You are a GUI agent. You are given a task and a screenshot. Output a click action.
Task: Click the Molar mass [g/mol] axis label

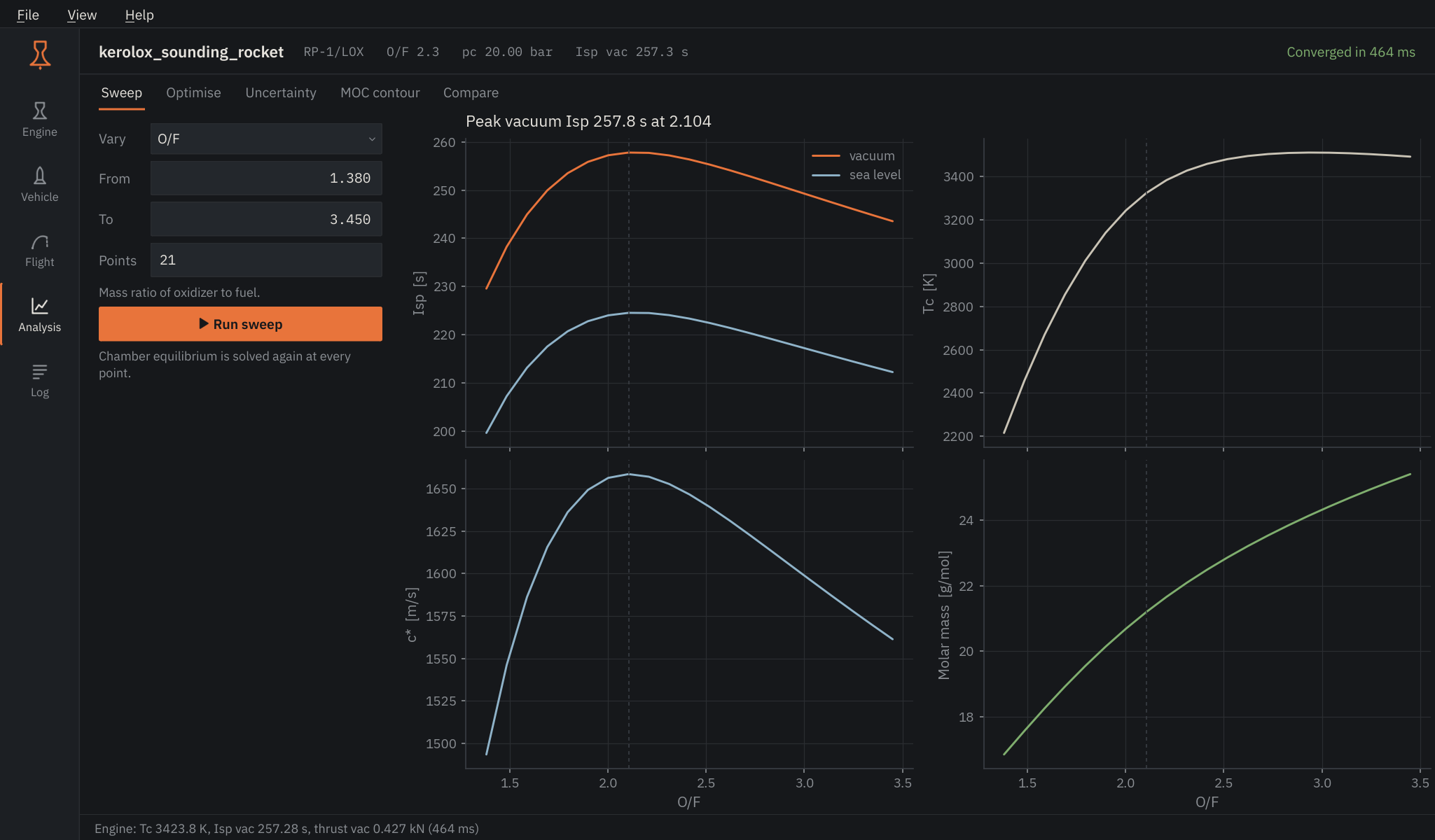[944, 615]
